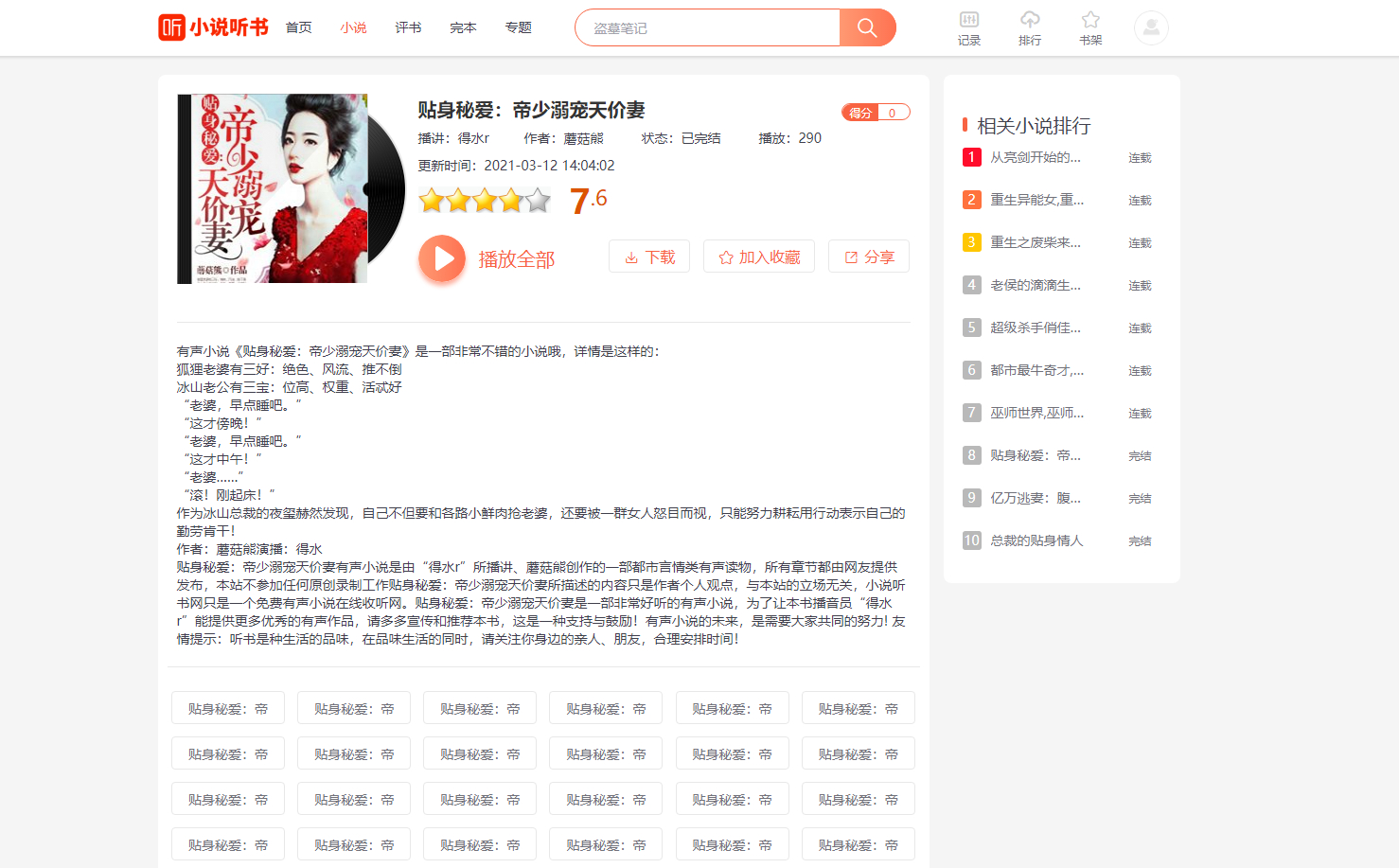Click the 分享 share button
The height and width of the screenshot is (868, 1399).
[x=869, y=257]
